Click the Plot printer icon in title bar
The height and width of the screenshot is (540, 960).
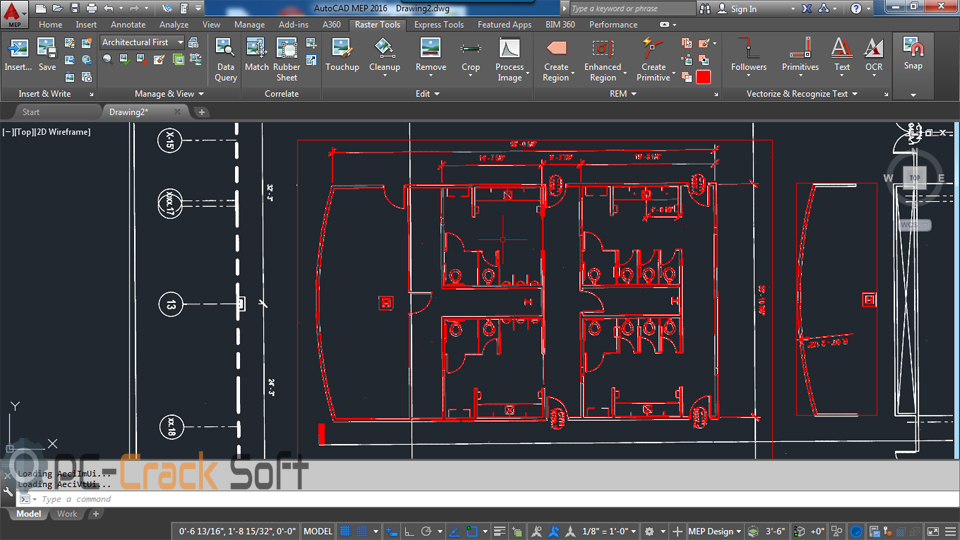[91, 9]
